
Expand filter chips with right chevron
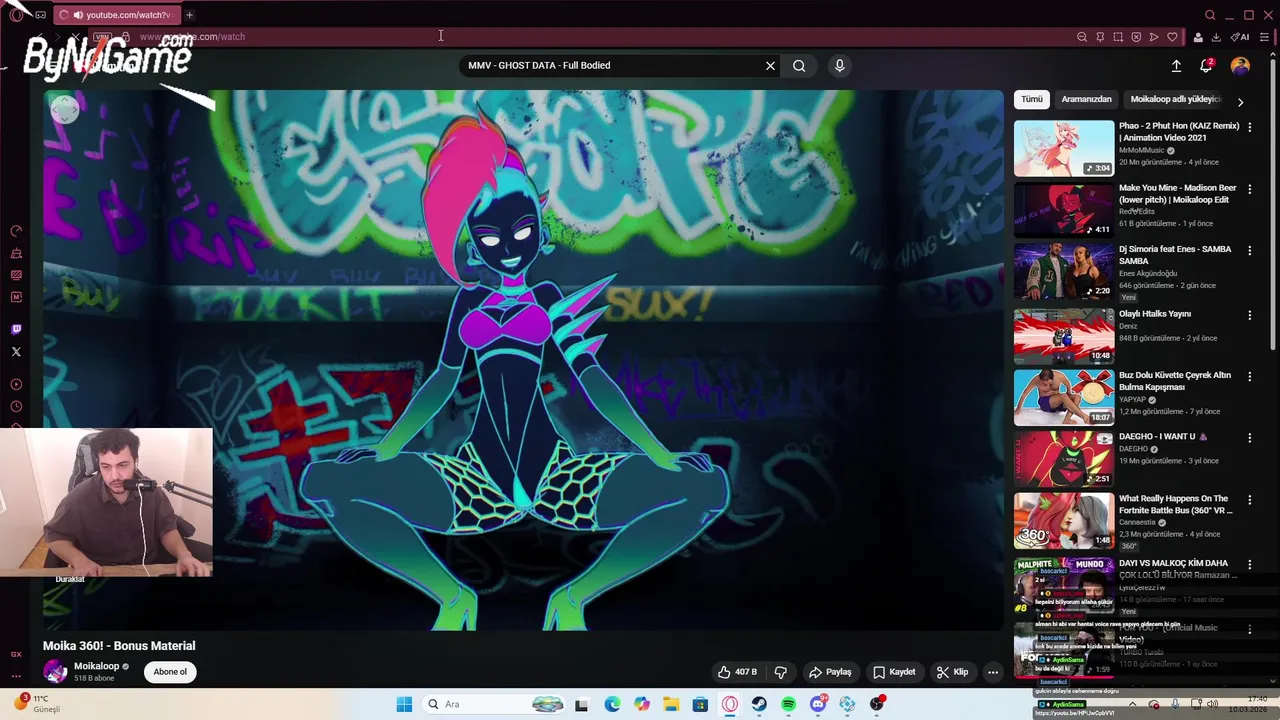tap(1240, 102)
